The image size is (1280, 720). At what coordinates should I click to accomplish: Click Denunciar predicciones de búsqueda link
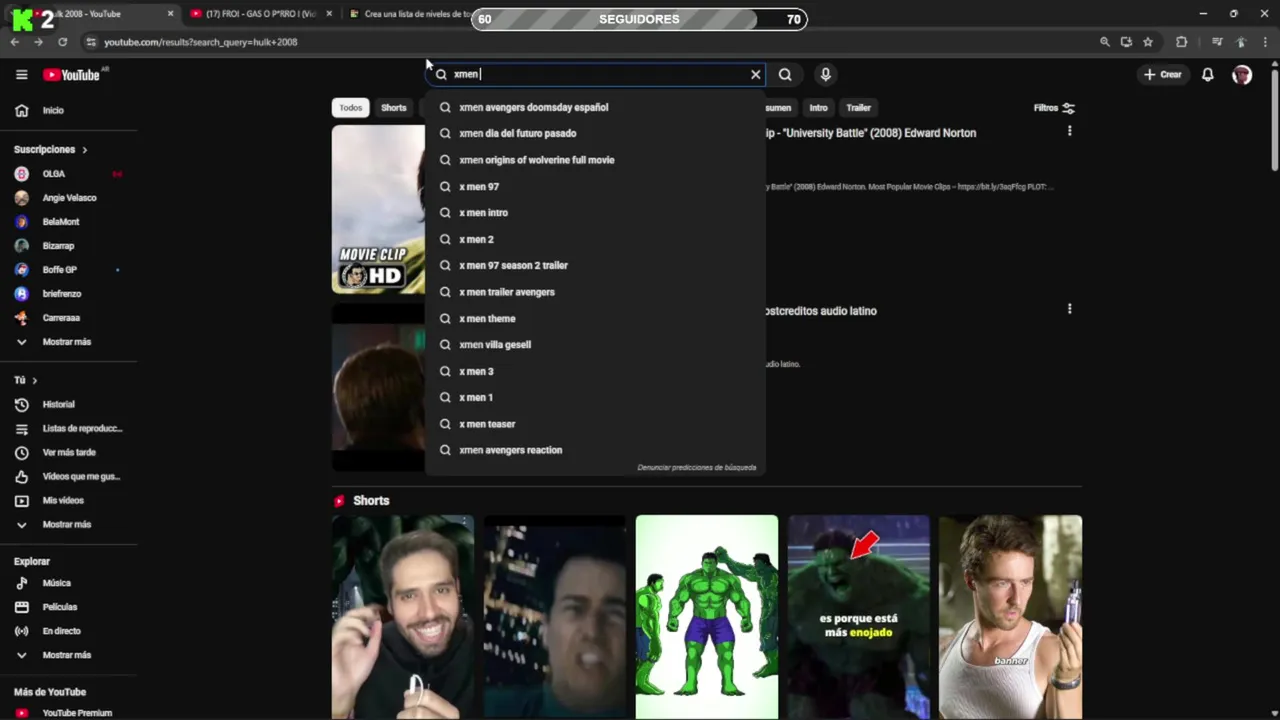pos(697,468)
